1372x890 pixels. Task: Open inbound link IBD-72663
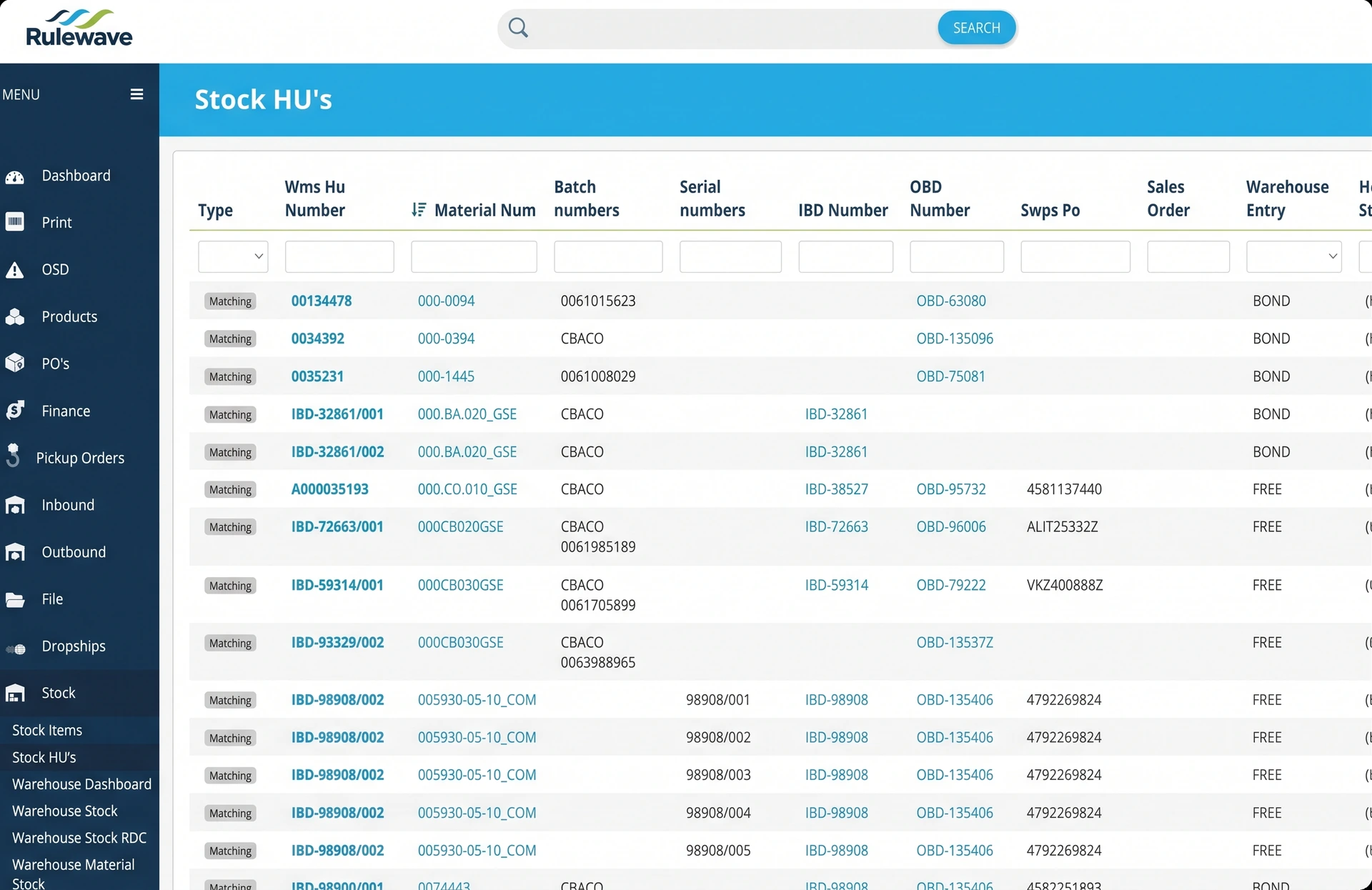coord(836,526)
